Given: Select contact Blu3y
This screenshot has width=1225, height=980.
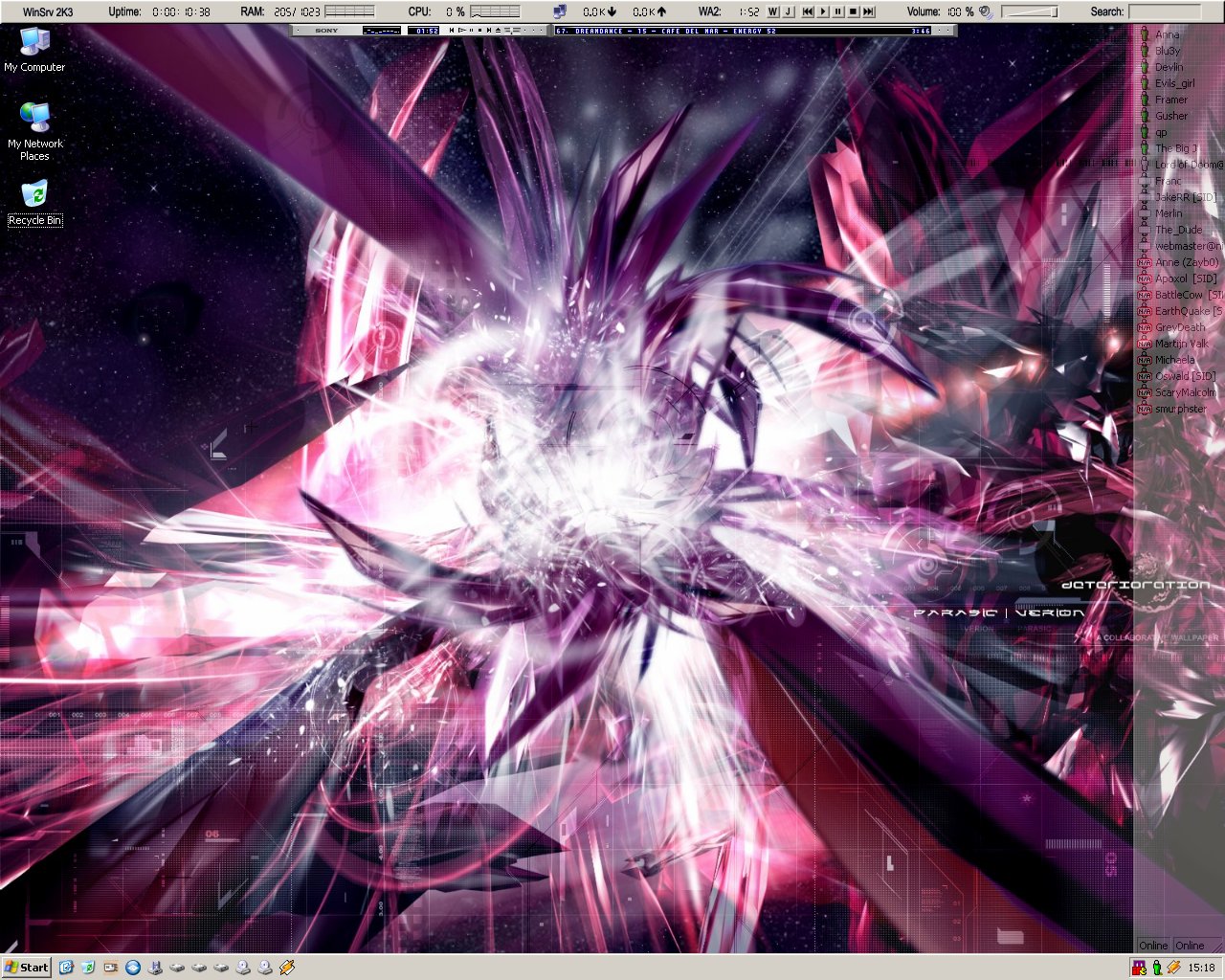Looking at the screenshot, I should point(1167,51).
